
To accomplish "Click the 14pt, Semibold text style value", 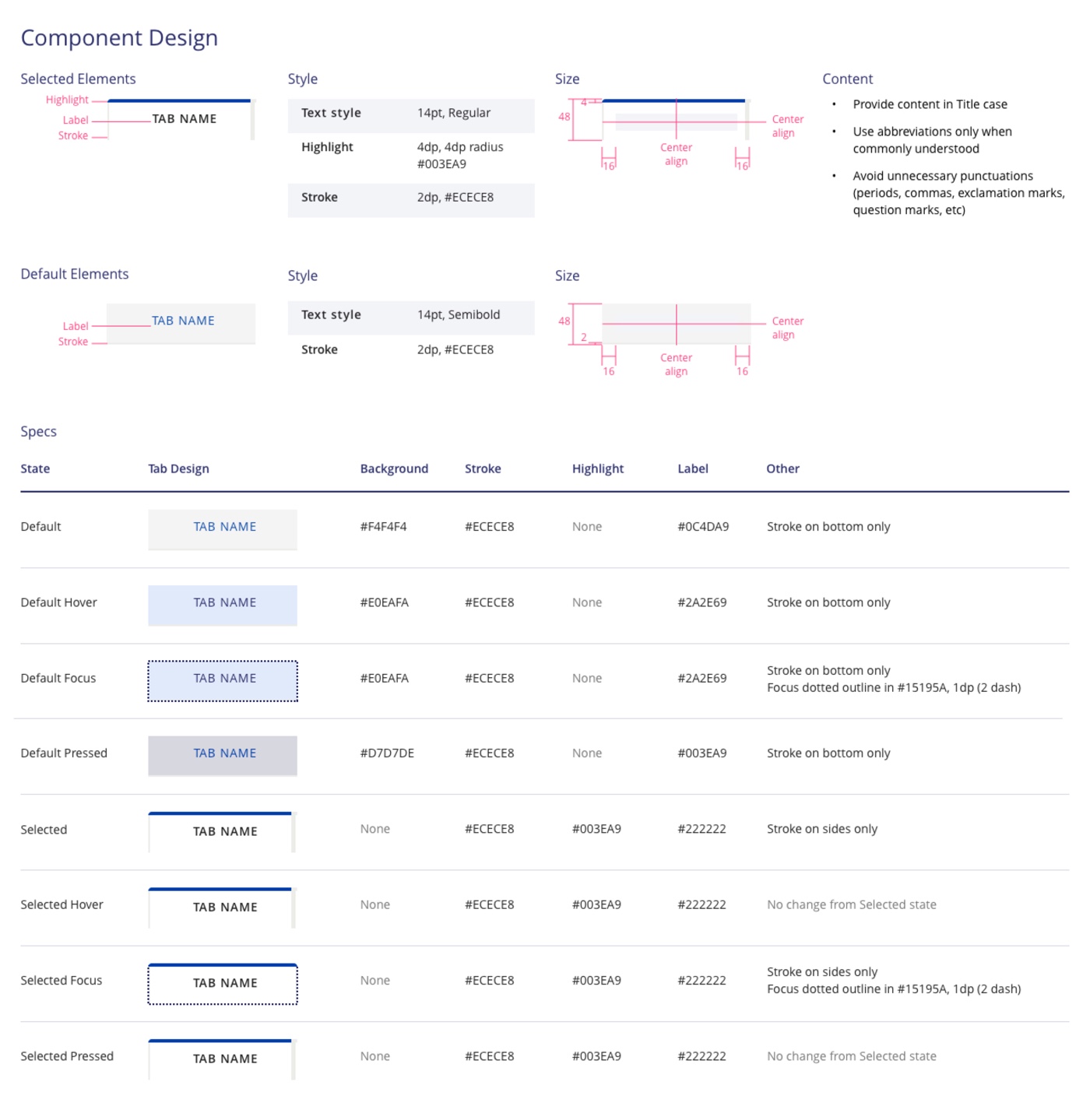I will pos(459,315).
